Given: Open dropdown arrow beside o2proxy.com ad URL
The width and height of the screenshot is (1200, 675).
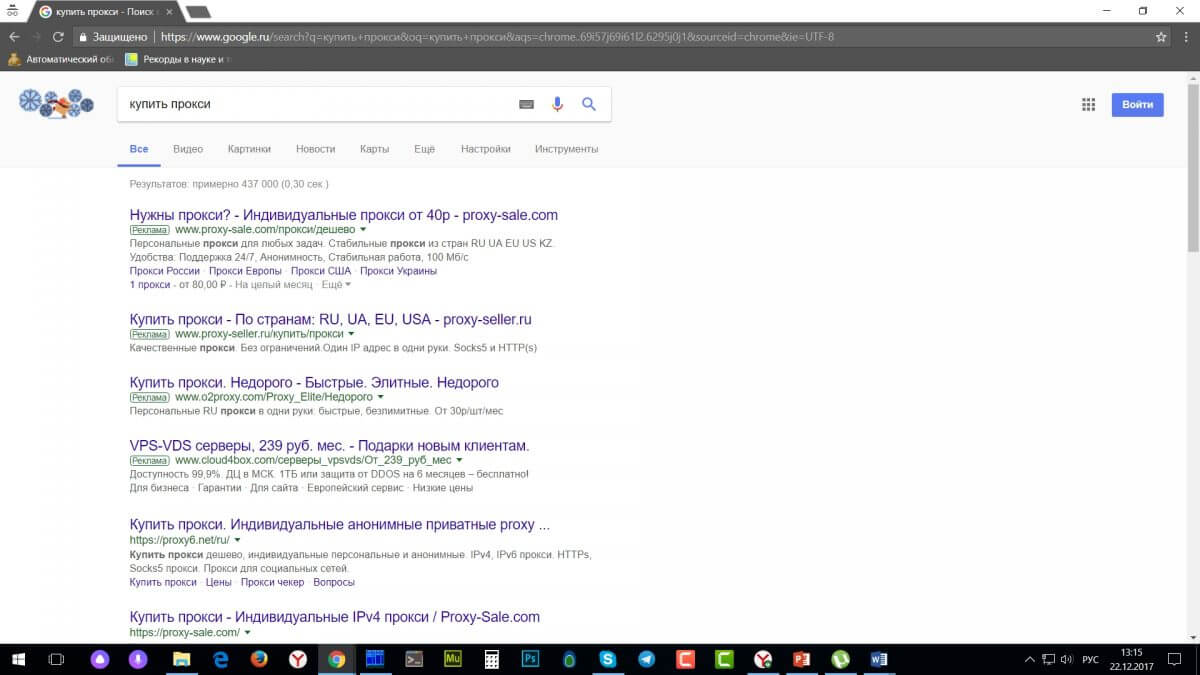Looking at the screenshot, I should (x=381, y=397).
